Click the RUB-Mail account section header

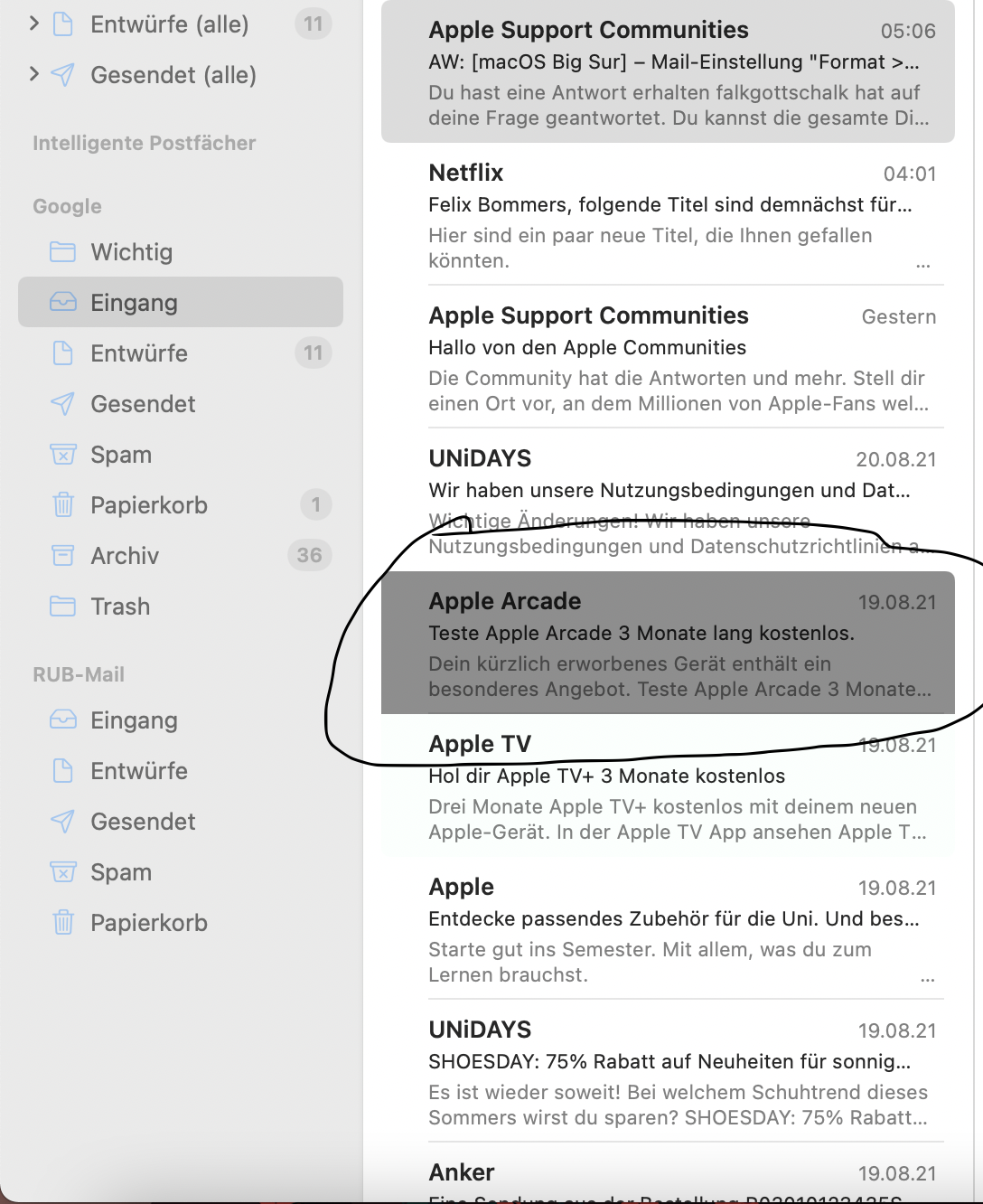click(79, 674)
